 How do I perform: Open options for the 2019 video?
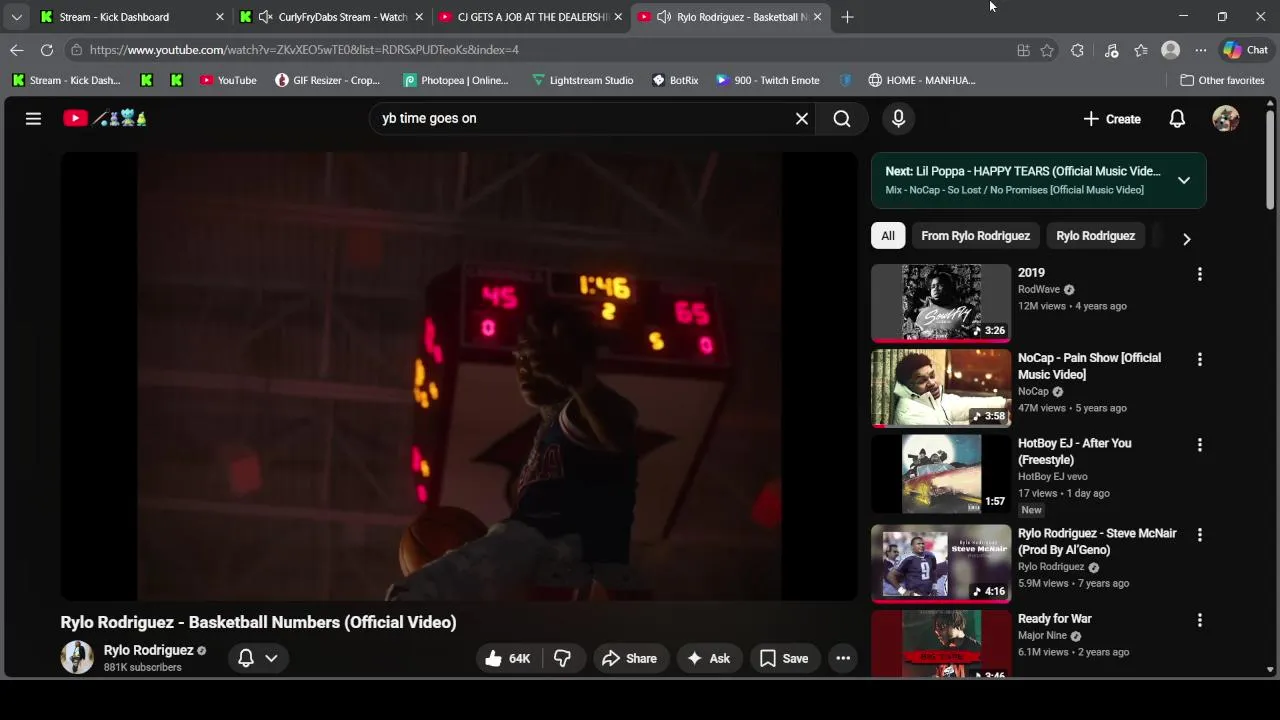click(x=1199, y=274)
